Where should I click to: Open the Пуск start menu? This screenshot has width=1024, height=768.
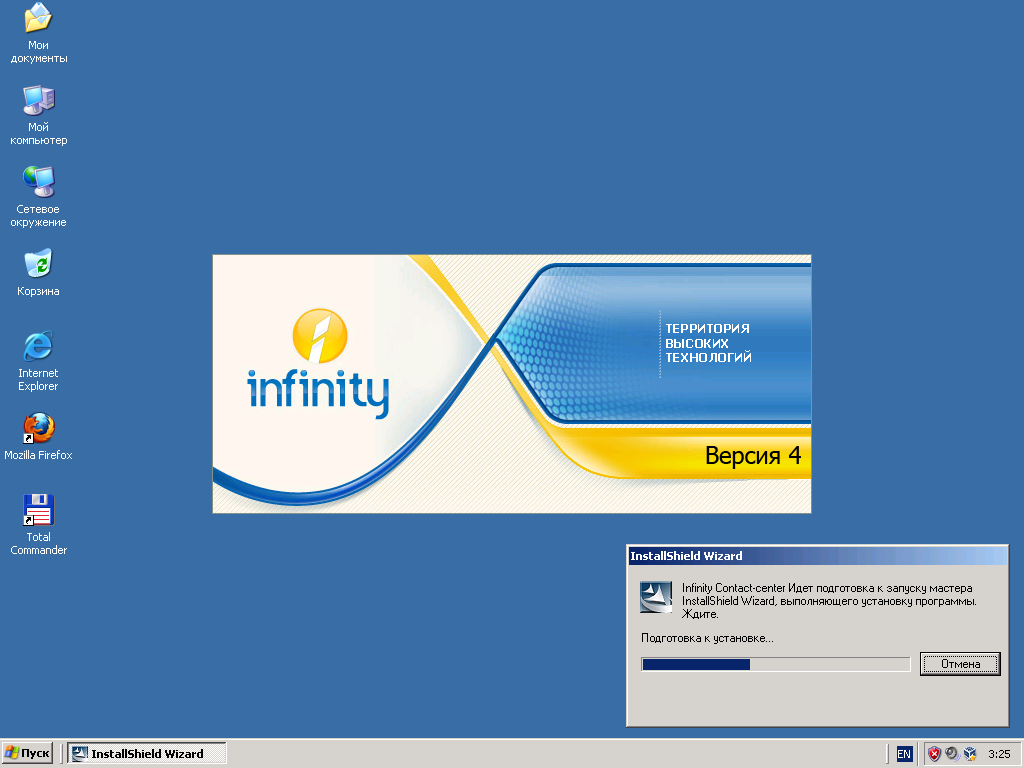coord(27,753)
